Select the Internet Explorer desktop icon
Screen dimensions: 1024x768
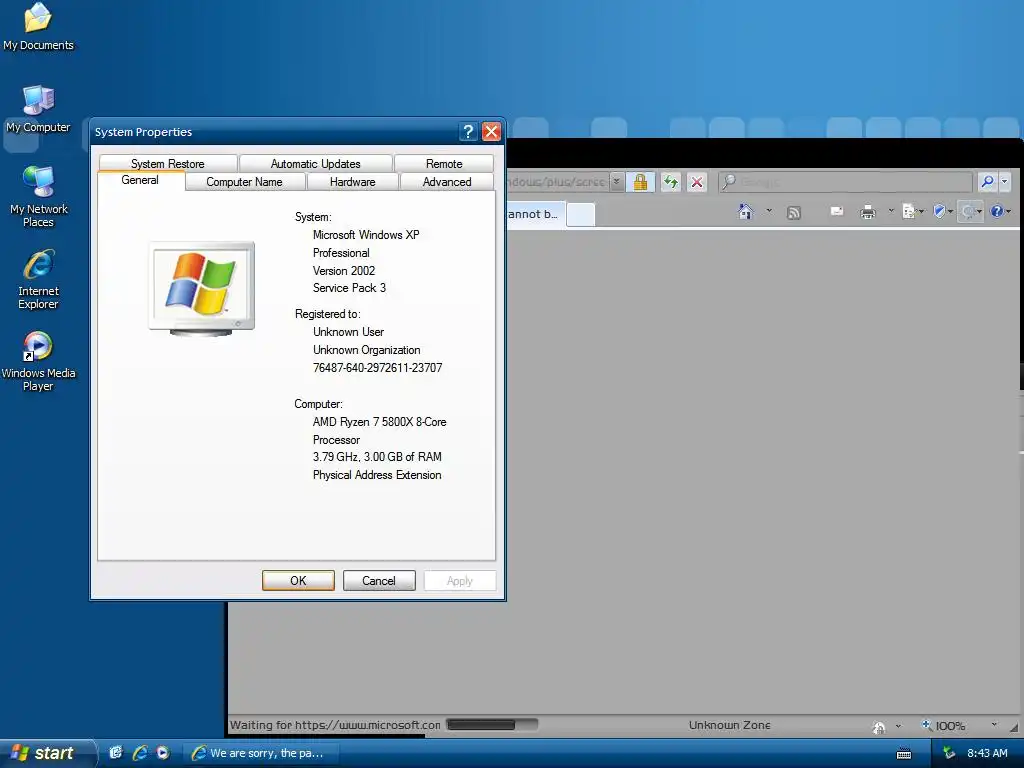(x=38, y=279)
